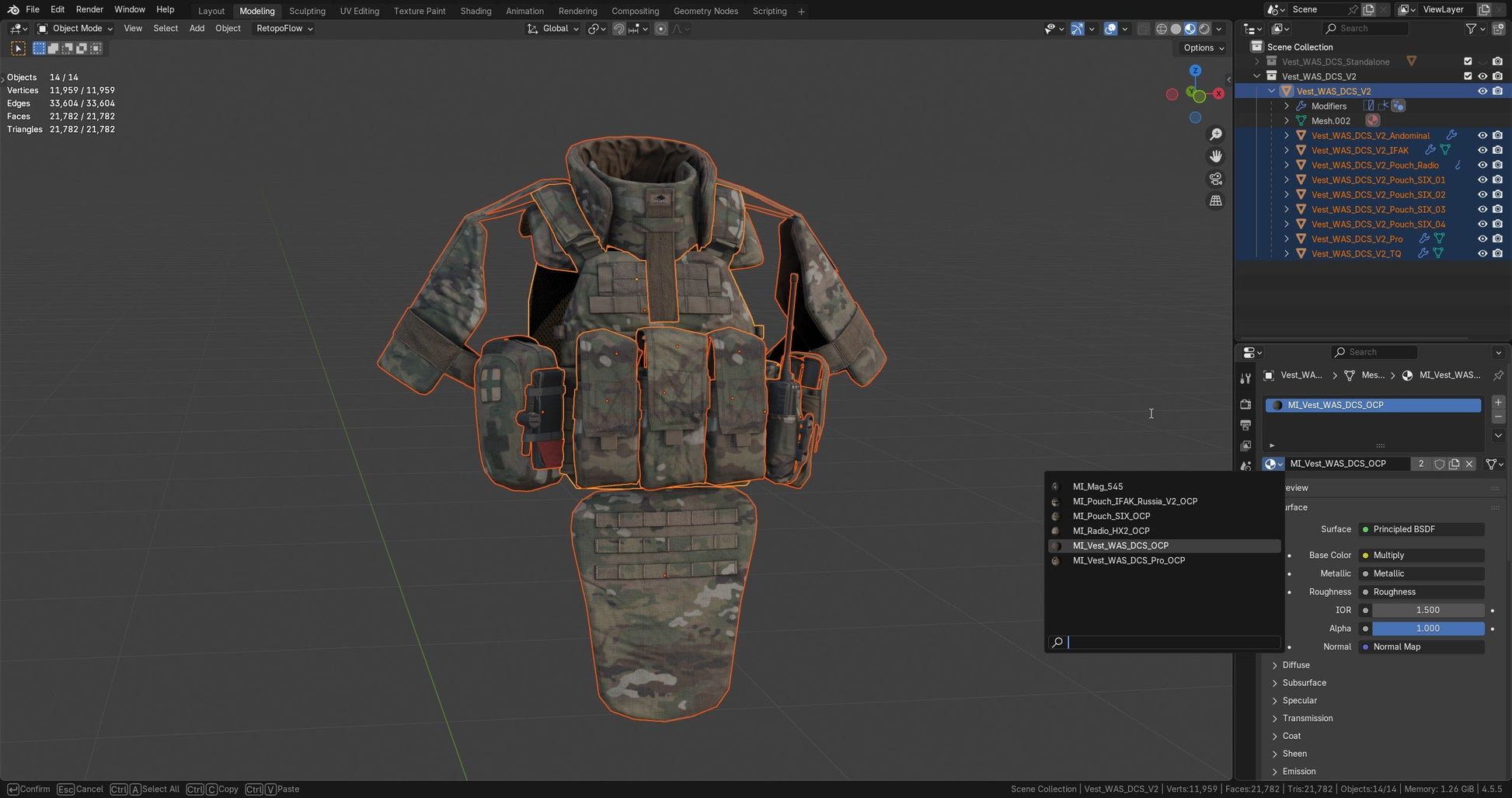
Task: Open the Render Properties panel
Action: (x=1245, y=405)
